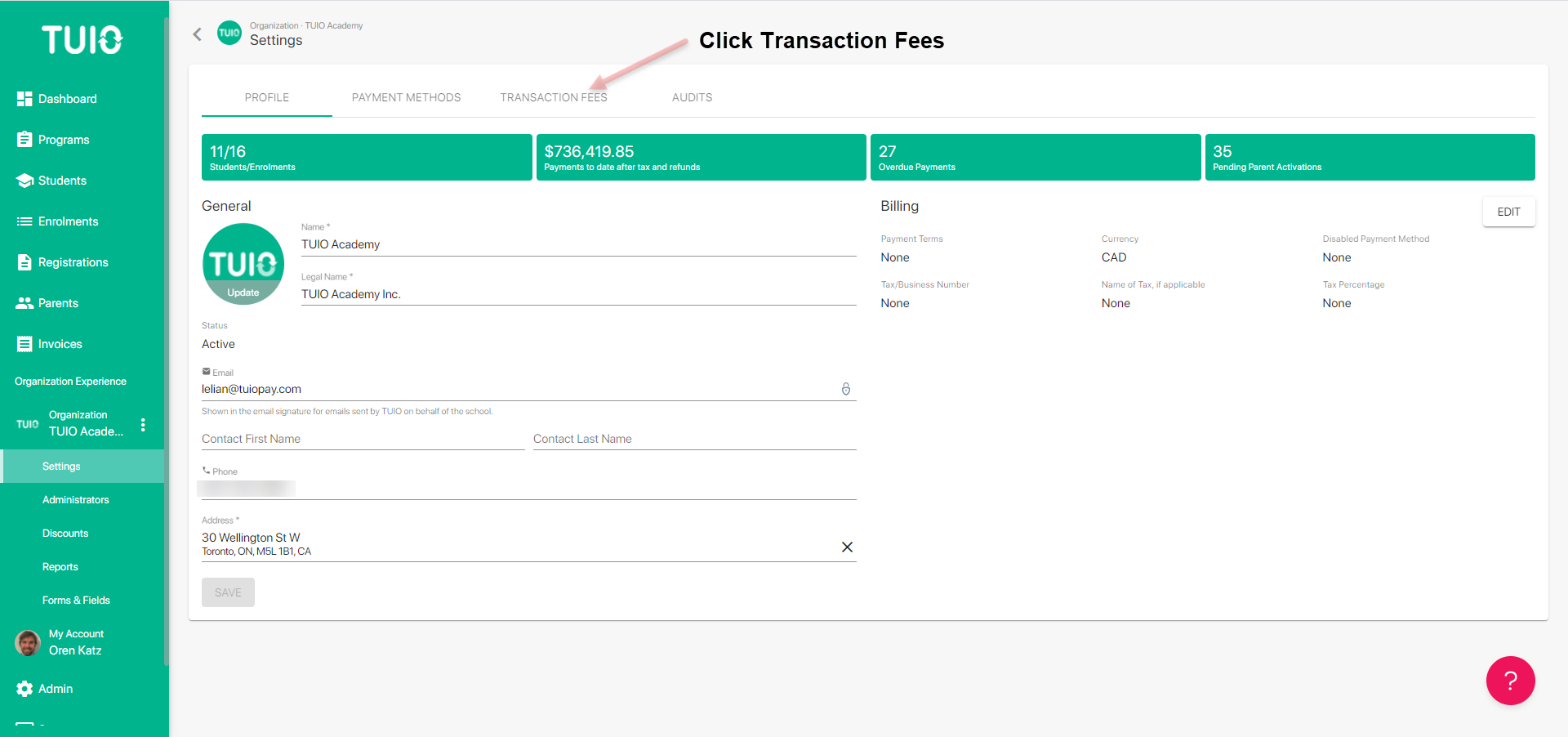Click the Status value Active

tap(218, 344)
